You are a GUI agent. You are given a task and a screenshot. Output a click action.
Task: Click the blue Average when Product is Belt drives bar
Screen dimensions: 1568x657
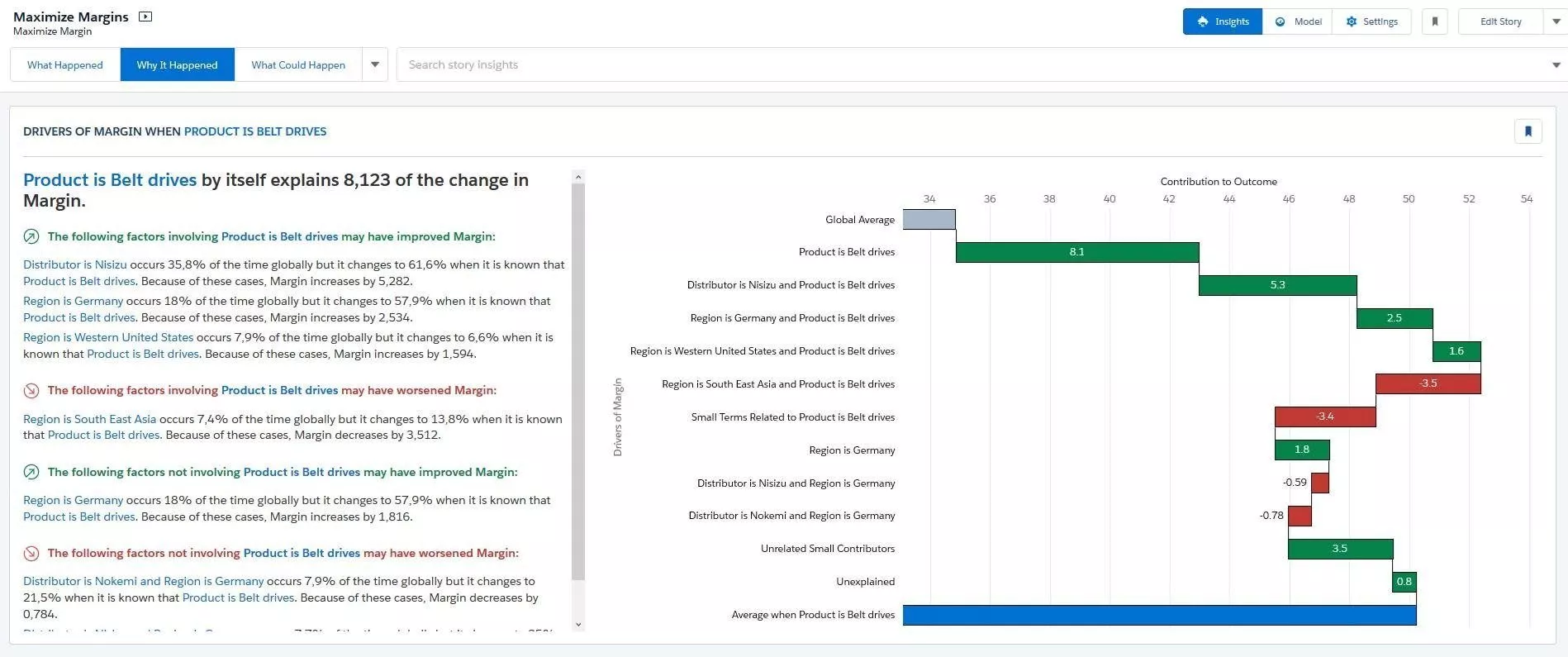tap(1160, 615)
